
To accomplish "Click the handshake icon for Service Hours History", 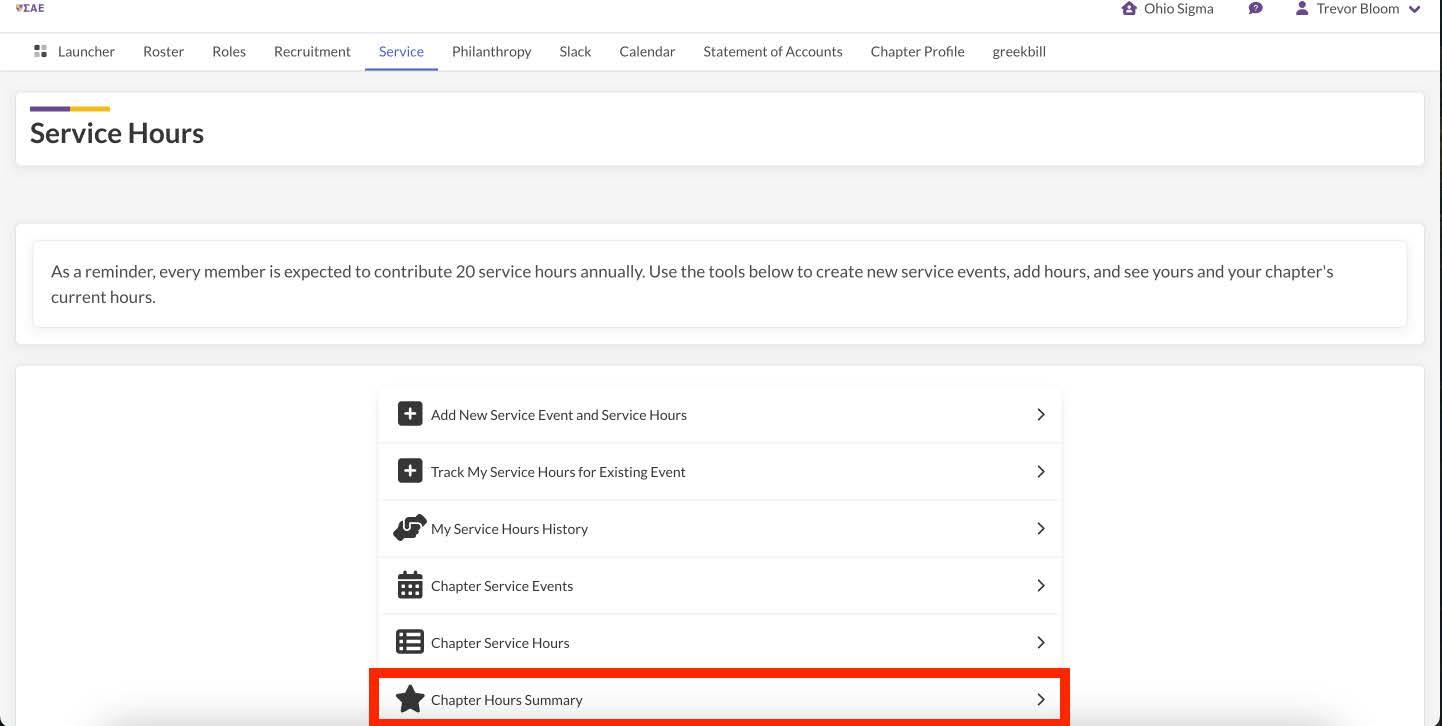I will tap(410, 528).
